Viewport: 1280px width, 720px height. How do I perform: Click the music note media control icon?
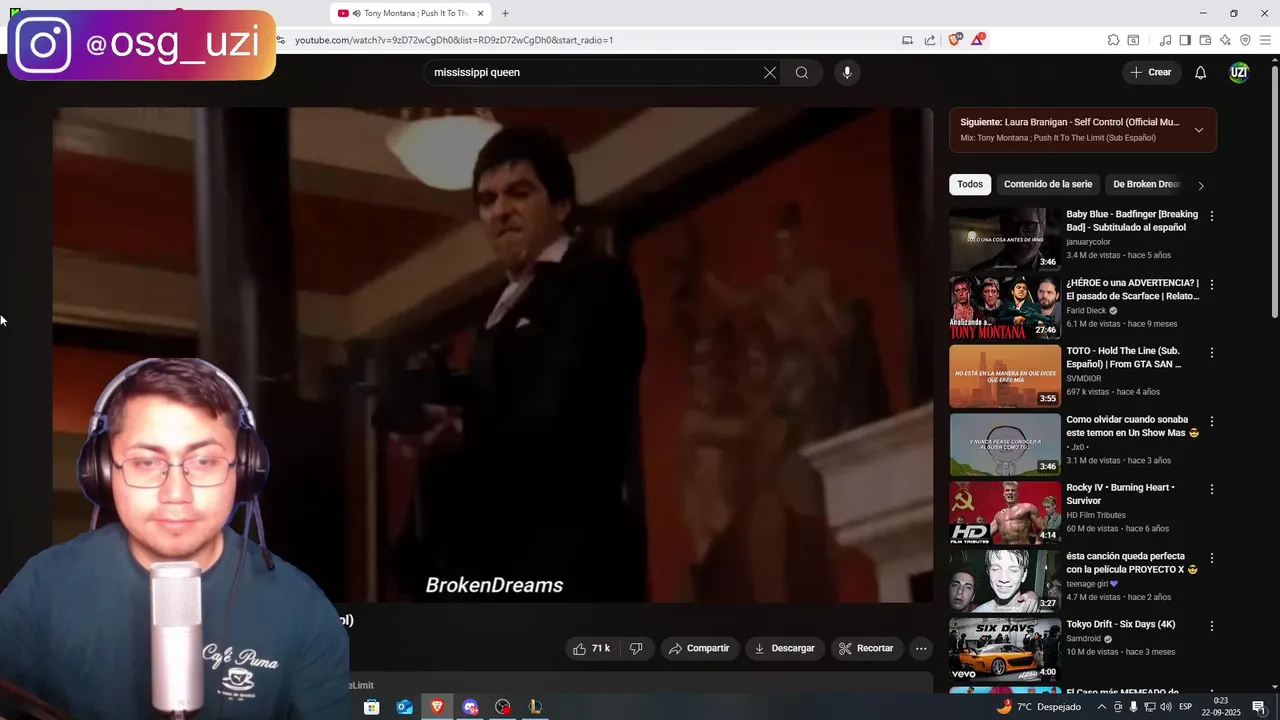(1165, 40)
